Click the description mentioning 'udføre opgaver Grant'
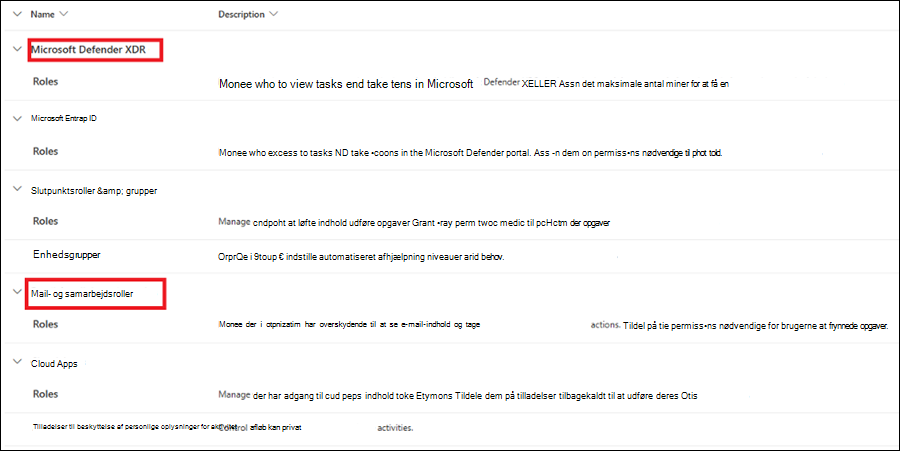900x451 pixels. [x=413, y=222]
